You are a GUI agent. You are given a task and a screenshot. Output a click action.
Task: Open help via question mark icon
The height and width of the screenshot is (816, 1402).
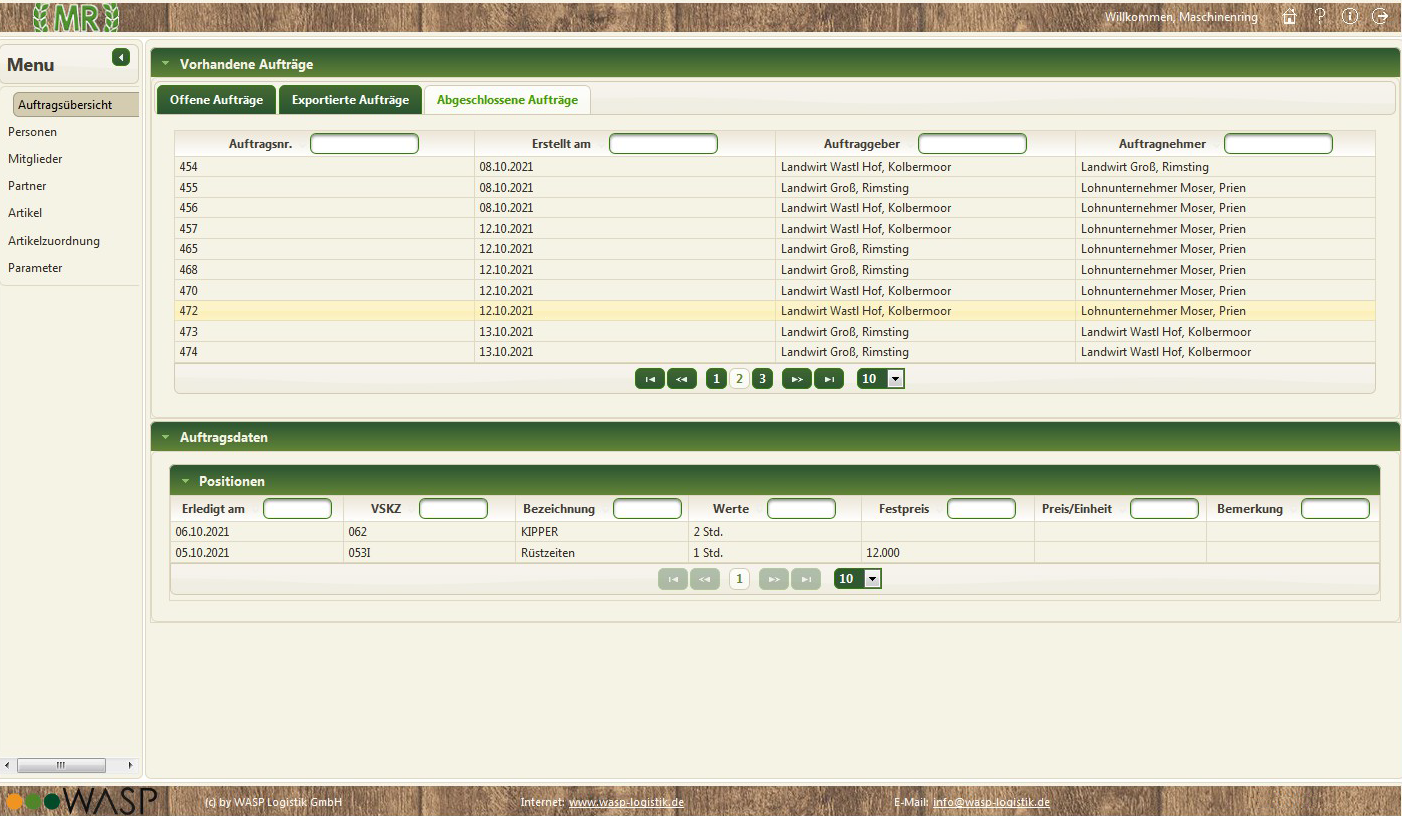pyautogui.click(x=1320, y=17)
